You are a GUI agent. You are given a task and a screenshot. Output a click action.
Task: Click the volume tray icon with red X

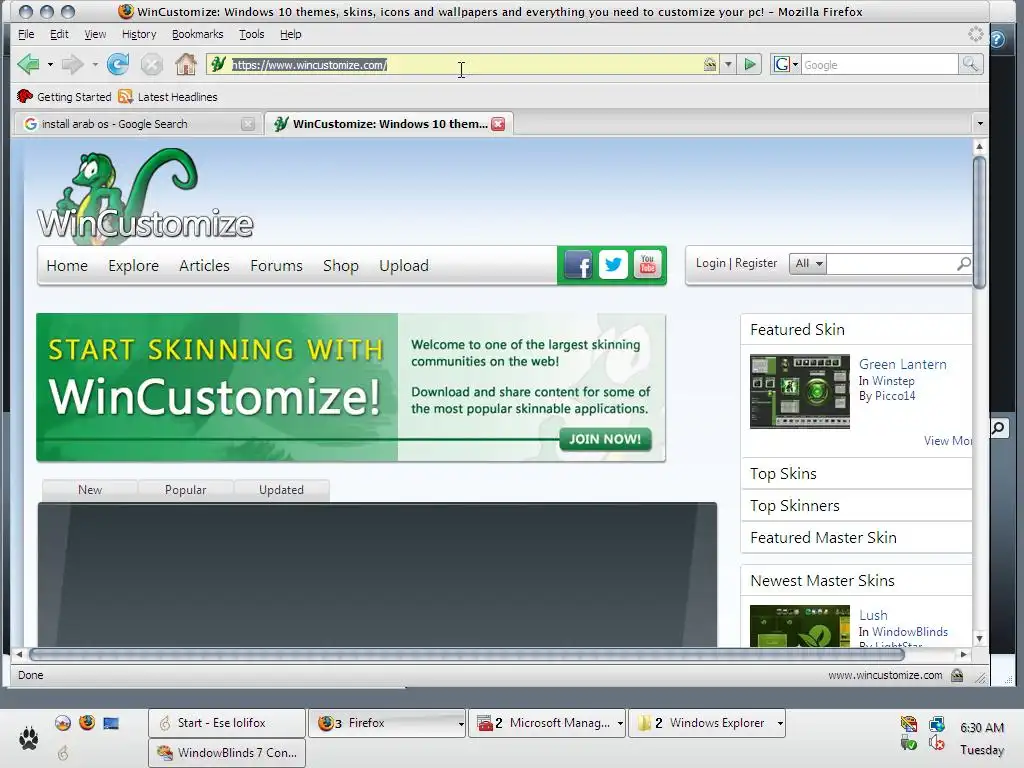point(936,743)
